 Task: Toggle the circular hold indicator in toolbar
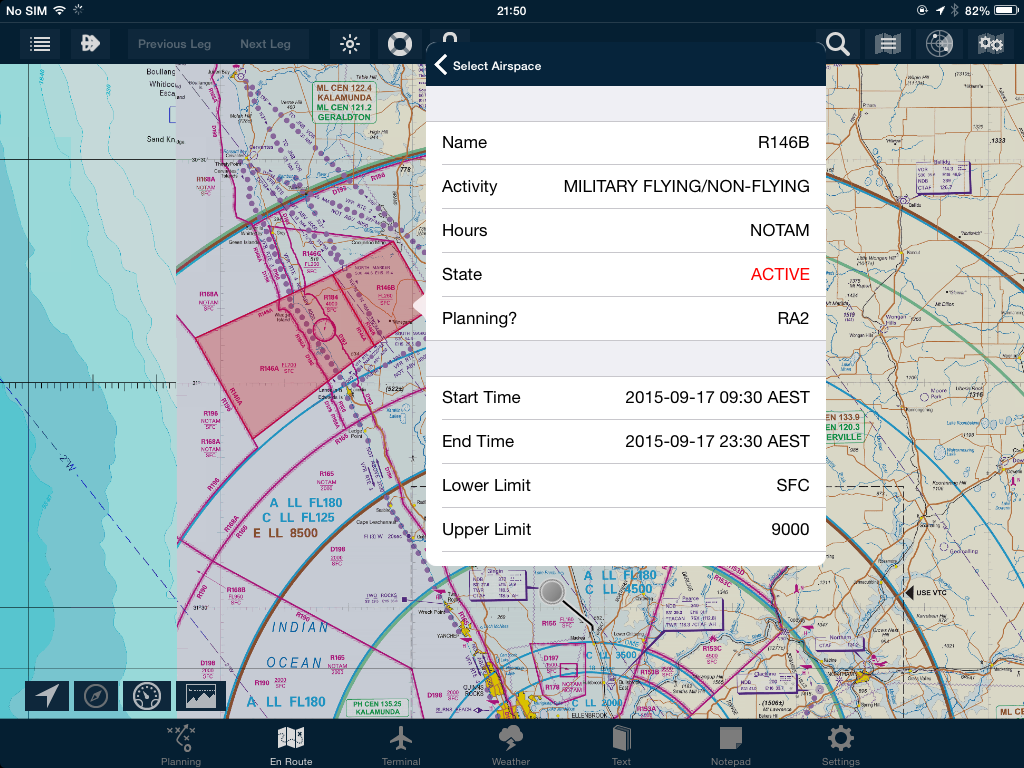pos(399,44)
